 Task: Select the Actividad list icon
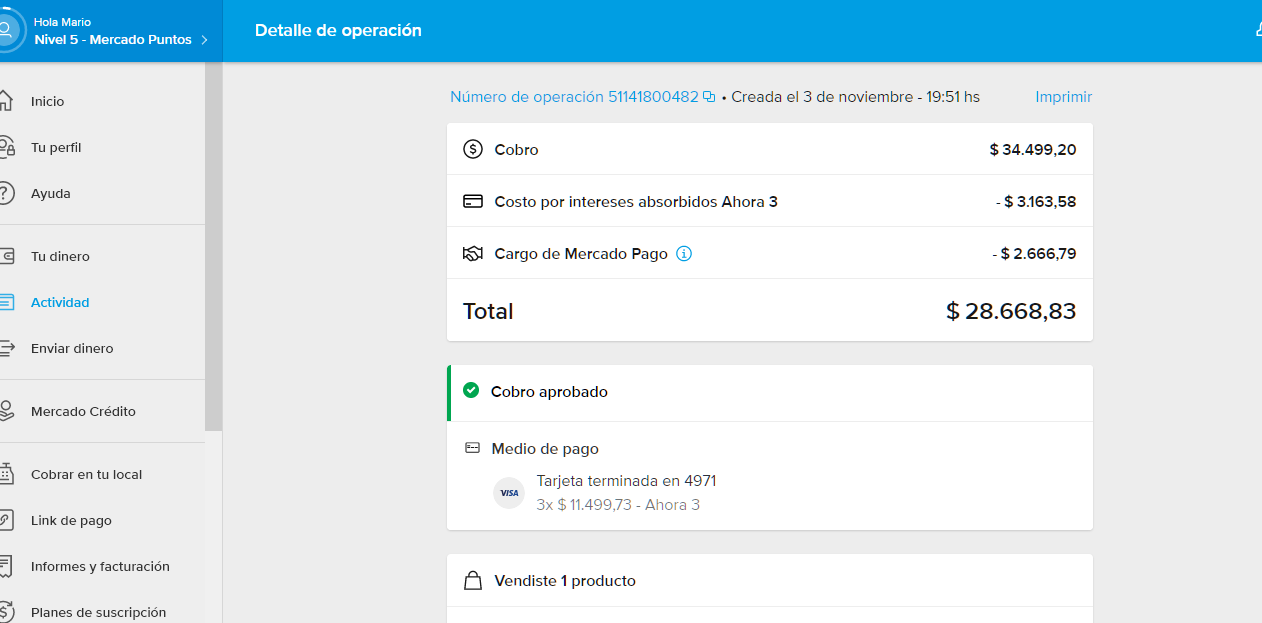pyautogui.click(x=5, y=302)
